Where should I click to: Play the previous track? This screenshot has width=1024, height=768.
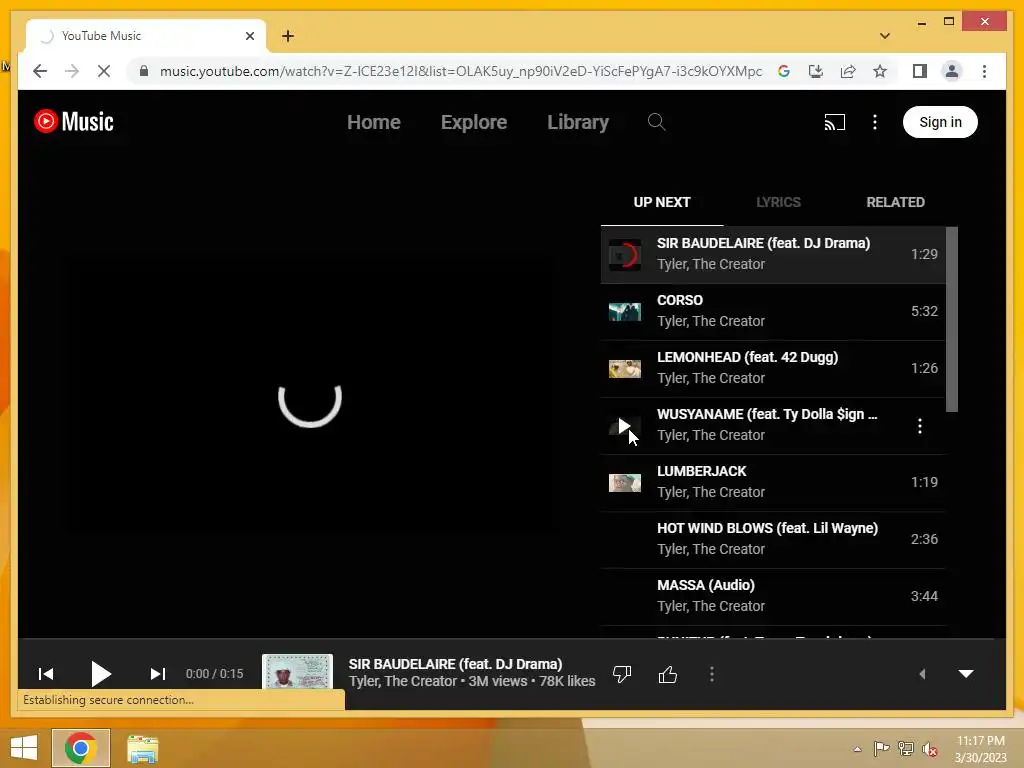pyautogui.click(x=46, y=674)
